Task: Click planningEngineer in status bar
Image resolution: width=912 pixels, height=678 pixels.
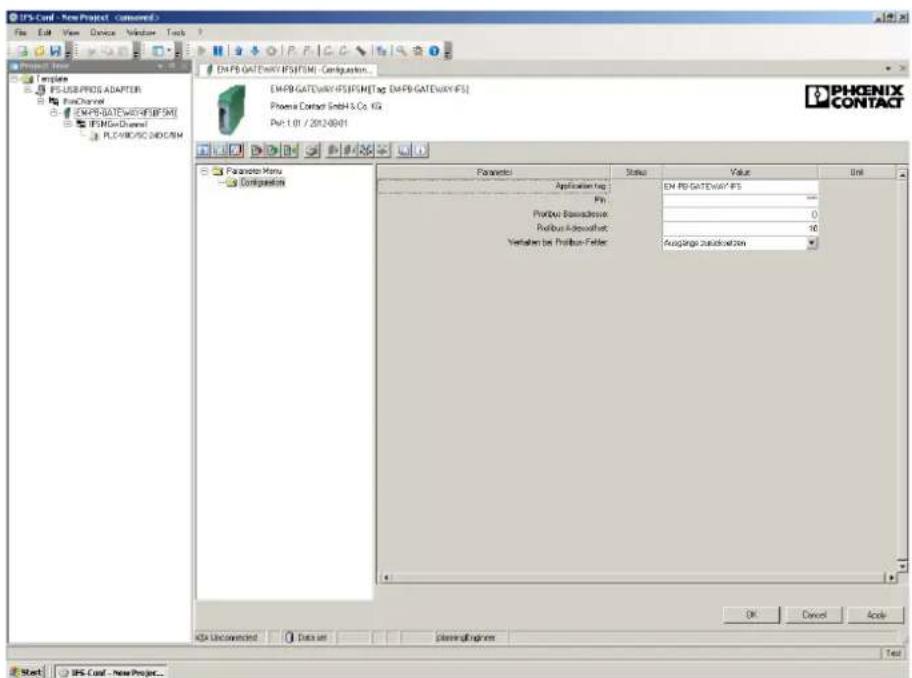Action: coord(465,638)
